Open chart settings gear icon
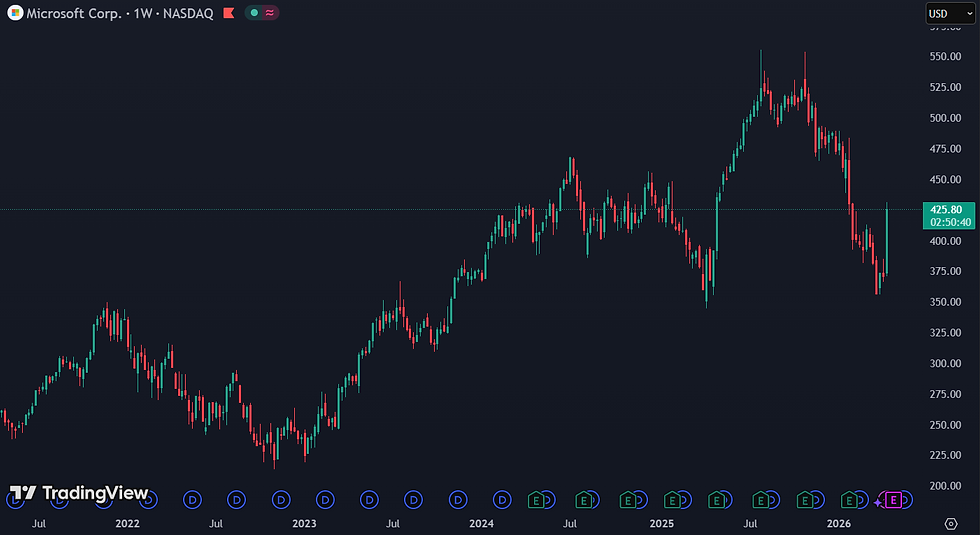980x535 pixels. 951,524
